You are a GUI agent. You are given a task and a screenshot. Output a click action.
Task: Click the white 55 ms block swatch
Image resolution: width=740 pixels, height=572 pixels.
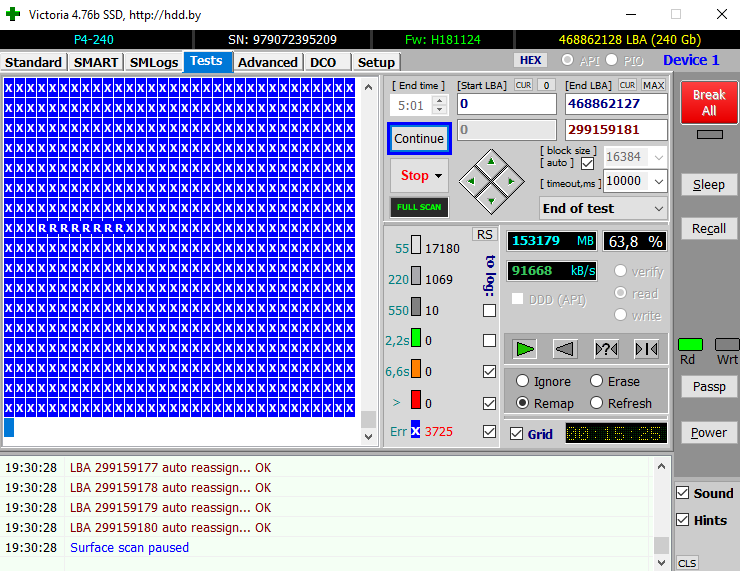coord(416,244)
